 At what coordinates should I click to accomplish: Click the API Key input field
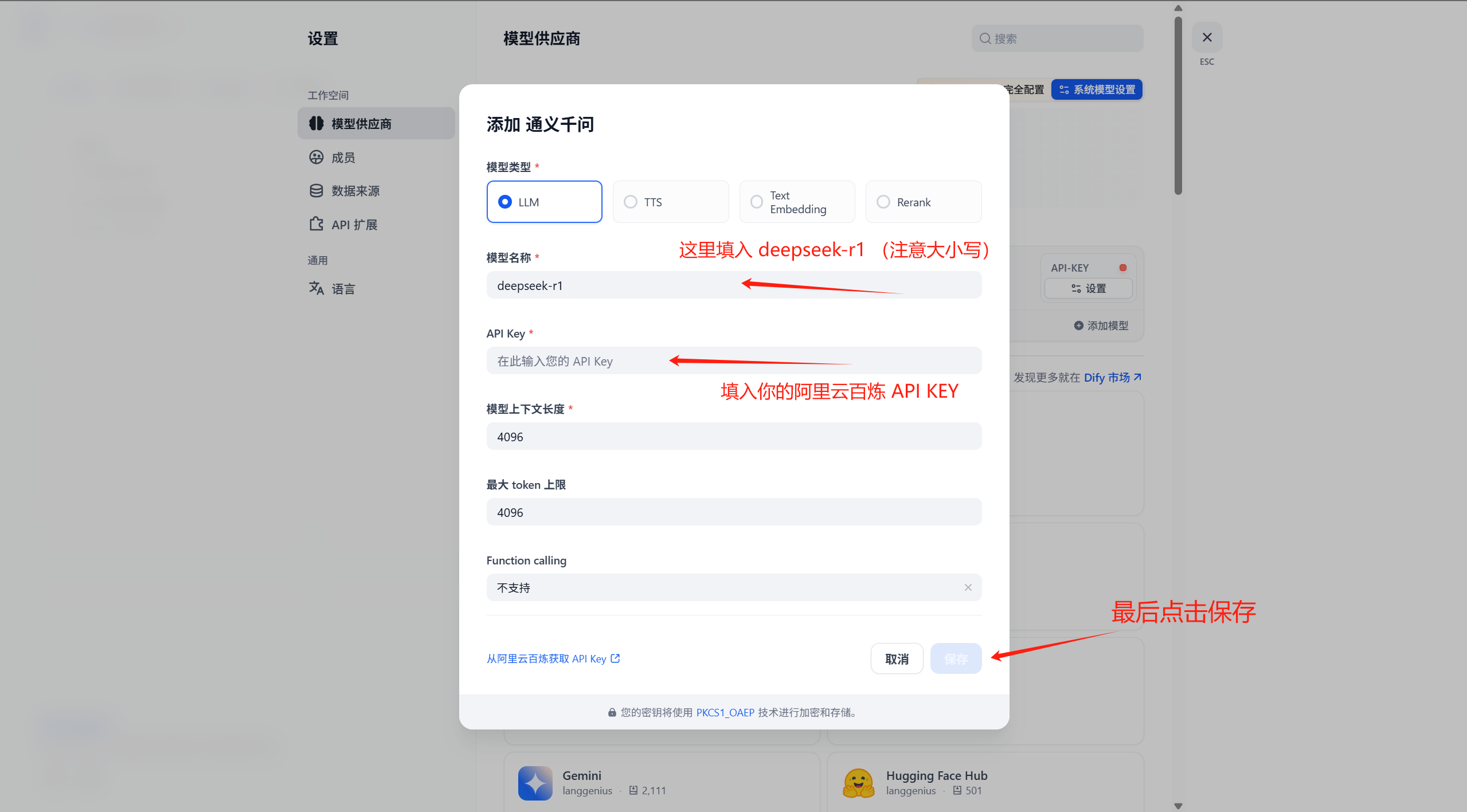point(733,360)
